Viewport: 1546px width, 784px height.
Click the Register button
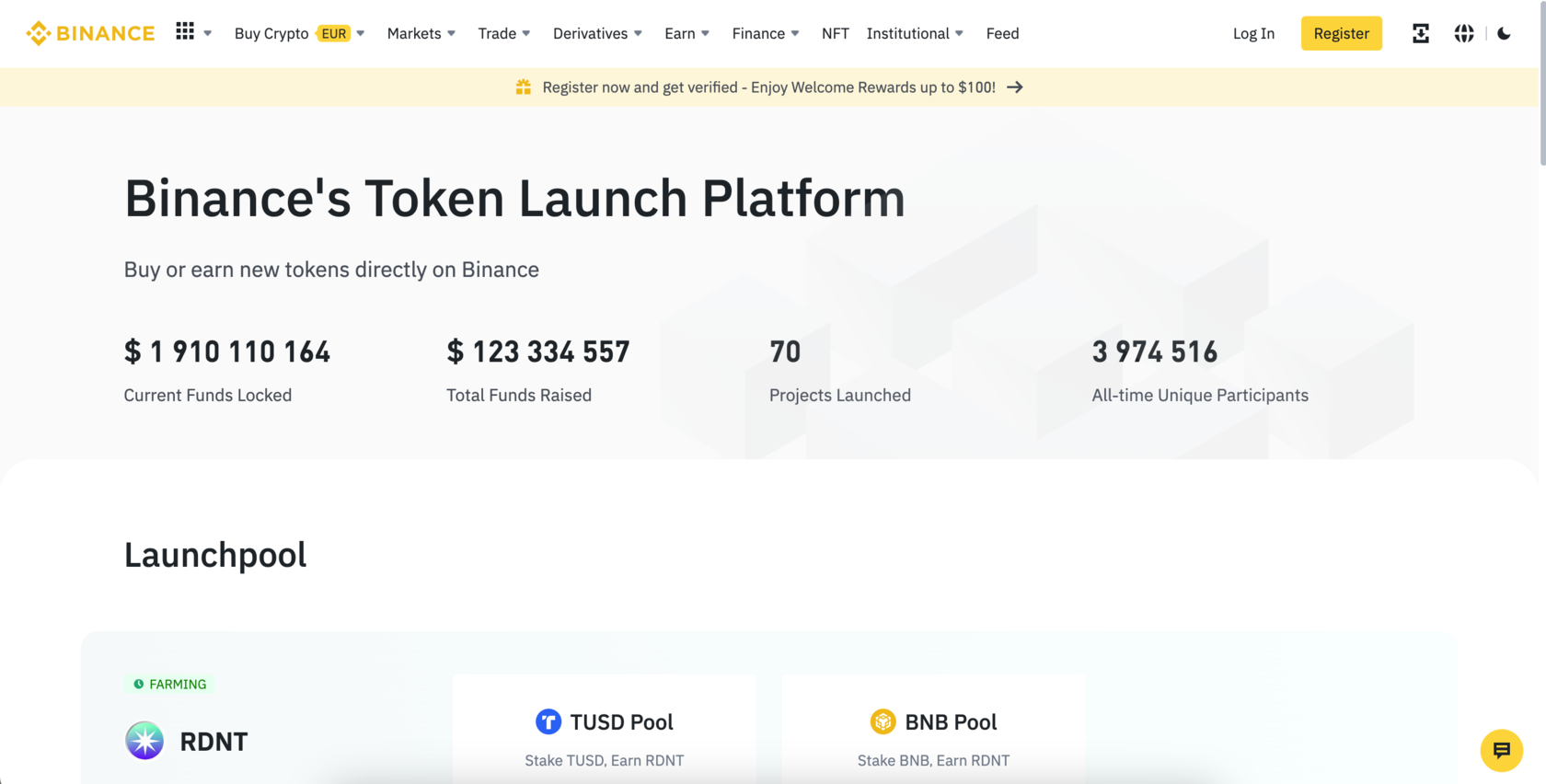(1341, 33)
